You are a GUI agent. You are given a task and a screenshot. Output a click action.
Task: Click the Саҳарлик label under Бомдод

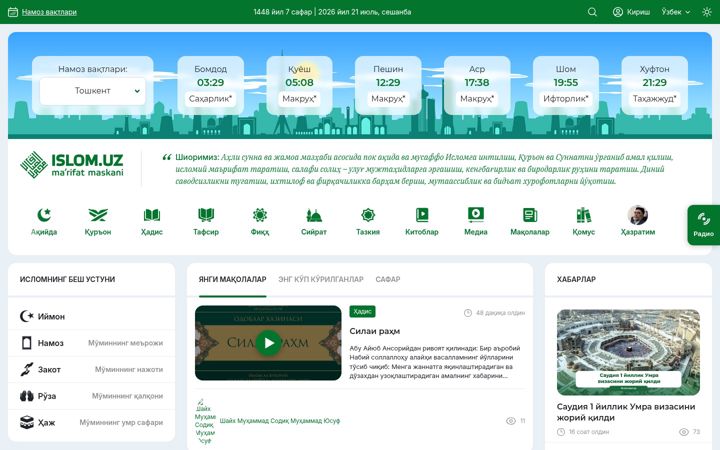tap(210, 99)
